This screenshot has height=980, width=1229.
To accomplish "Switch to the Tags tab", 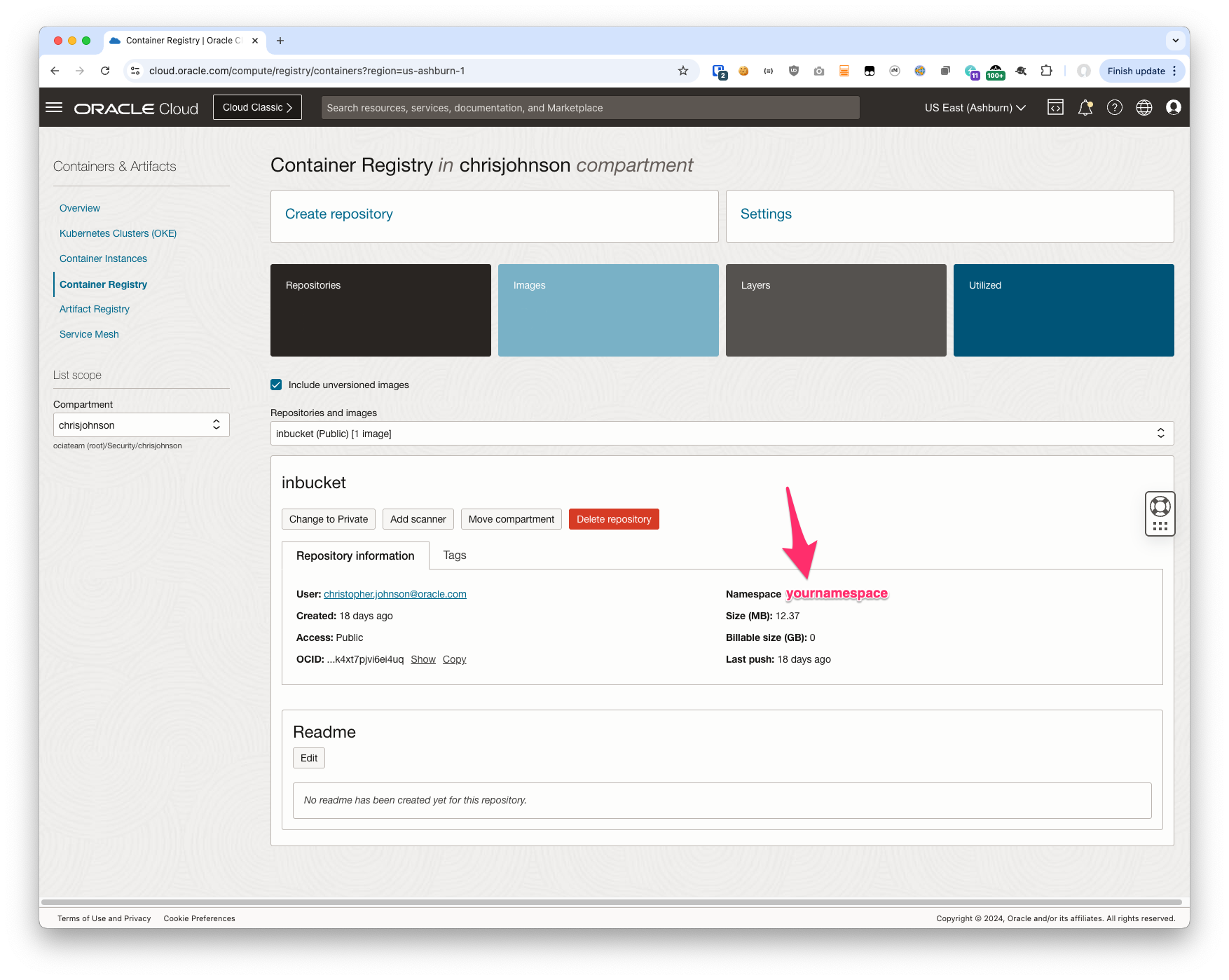I will (x=454, y=555).
